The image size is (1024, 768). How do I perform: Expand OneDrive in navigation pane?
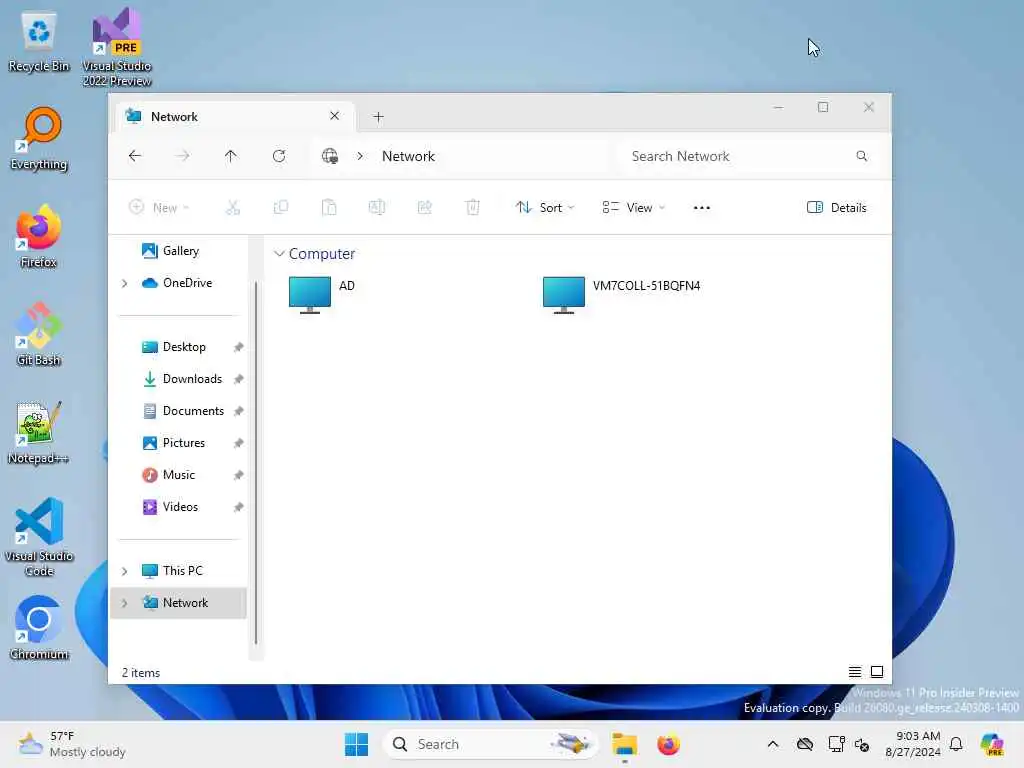[x=124, y=283]
